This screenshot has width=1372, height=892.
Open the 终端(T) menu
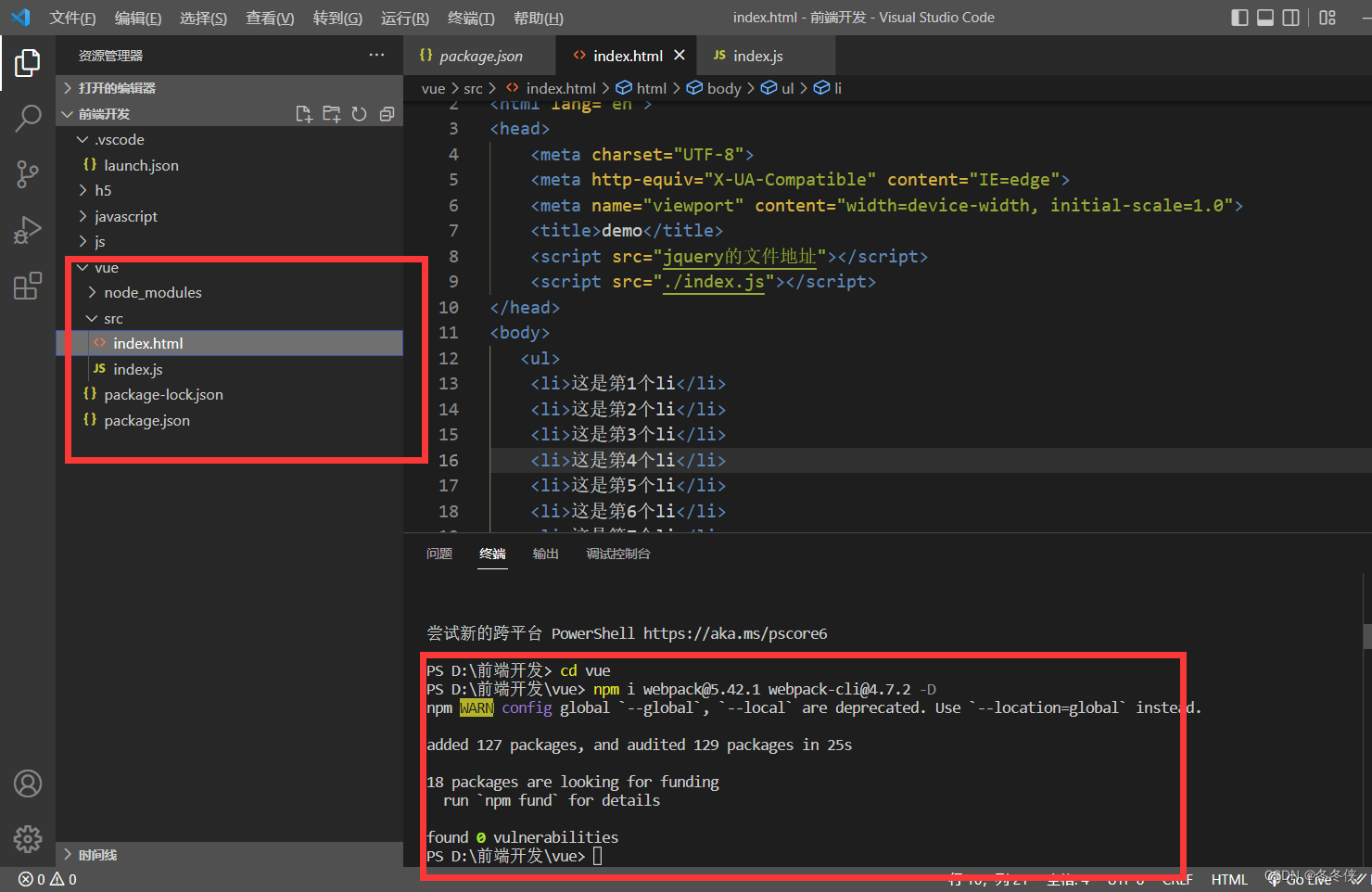click(470, 17)
